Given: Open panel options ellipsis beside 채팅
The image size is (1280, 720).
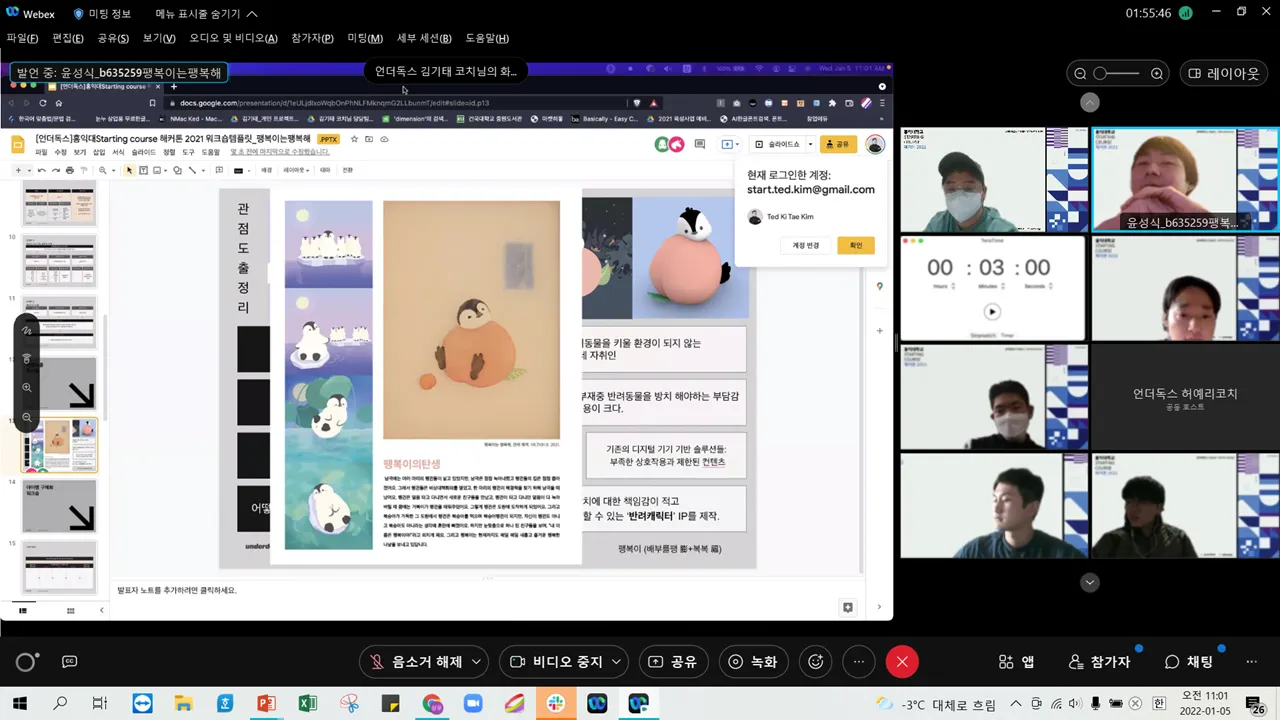Looking at the screenshot, I should 1251,662.
